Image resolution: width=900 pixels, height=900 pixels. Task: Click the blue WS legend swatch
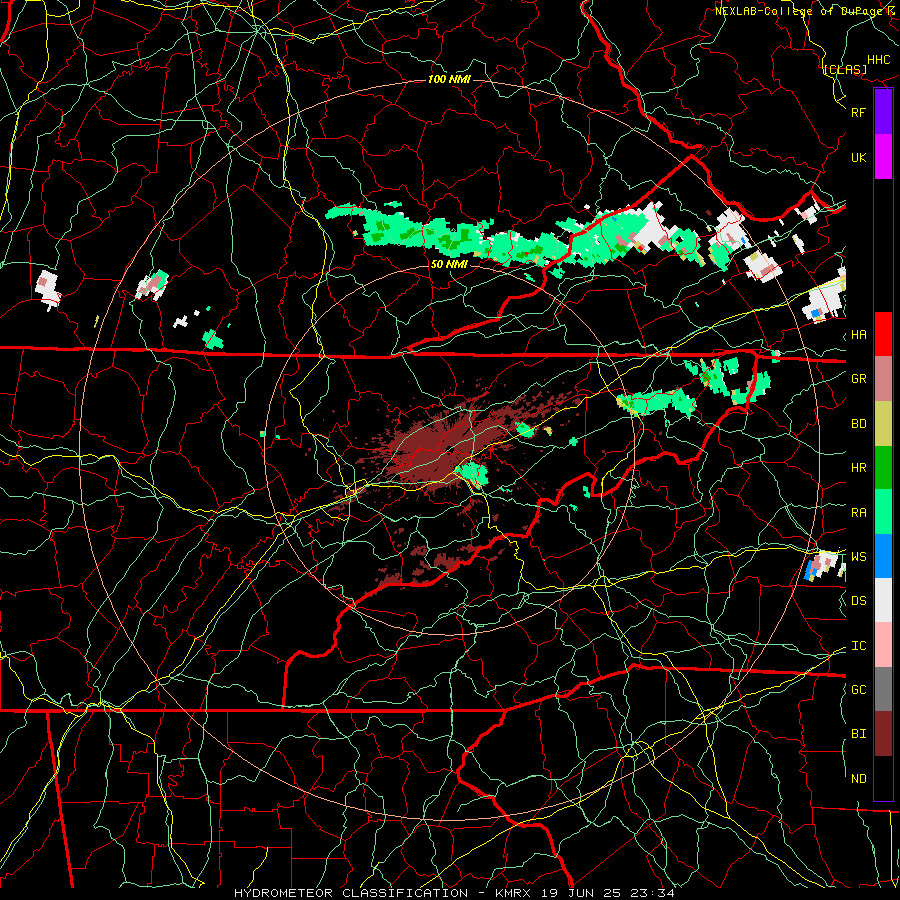coord(883,556)
